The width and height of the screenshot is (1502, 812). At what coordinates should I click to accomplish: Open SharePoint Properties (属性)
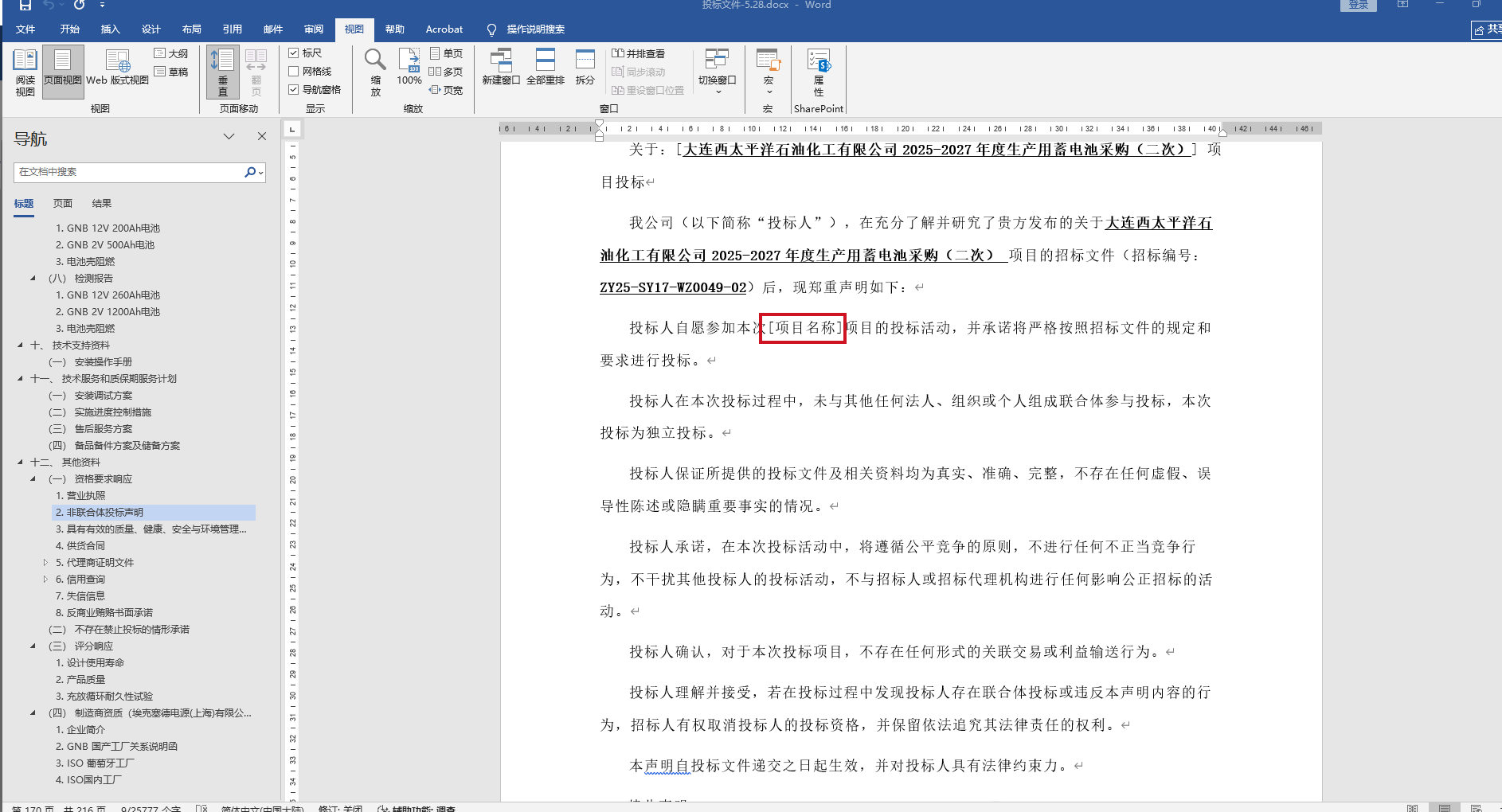819,72
